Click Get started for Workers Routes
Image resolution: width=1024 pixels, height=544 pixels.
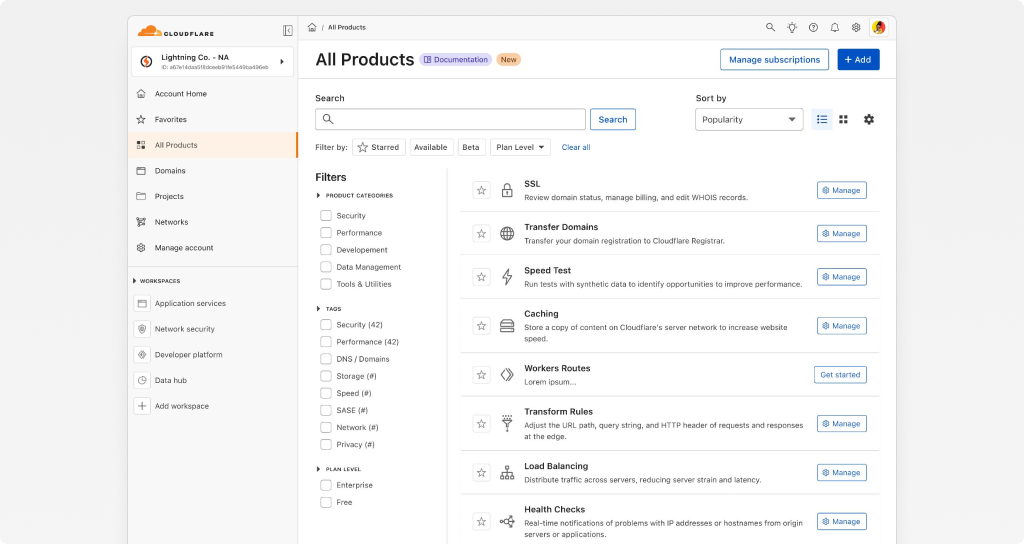pyautogui.click(x=840, y=375)
